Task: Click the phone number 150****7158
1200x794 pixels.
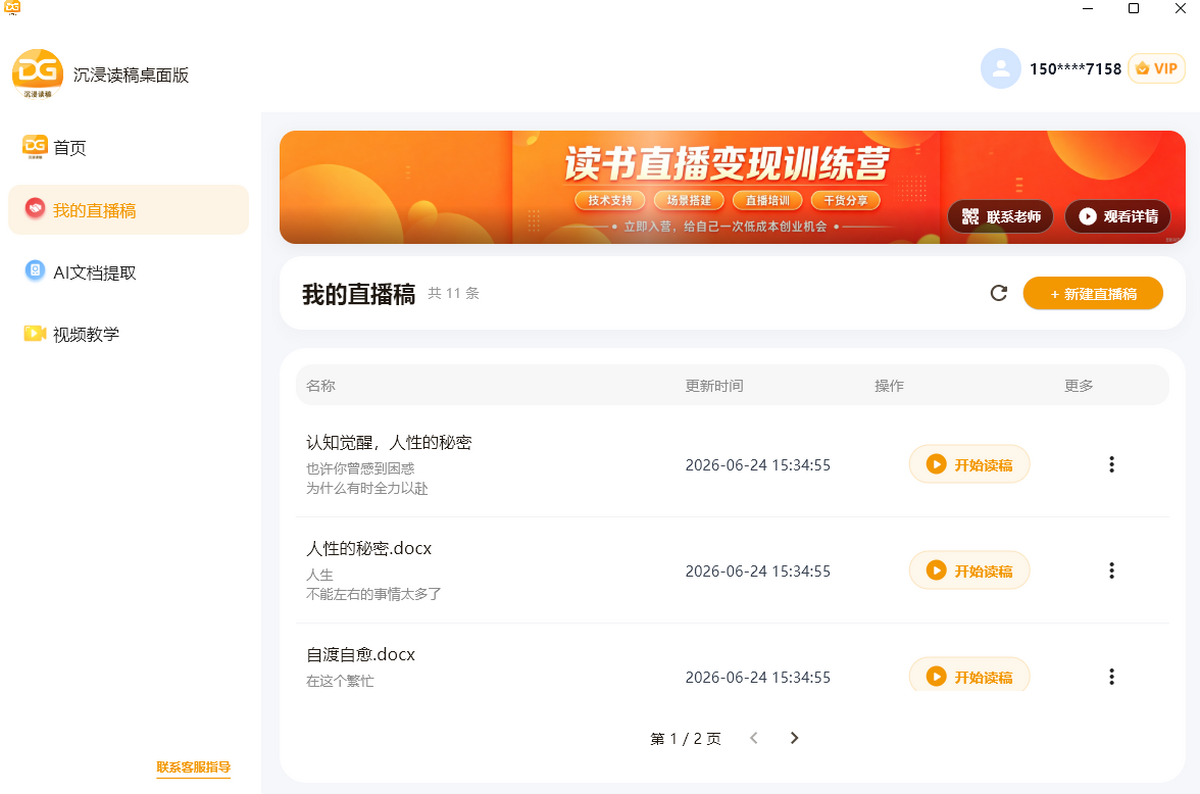Action: click(x=1076, y=69)
